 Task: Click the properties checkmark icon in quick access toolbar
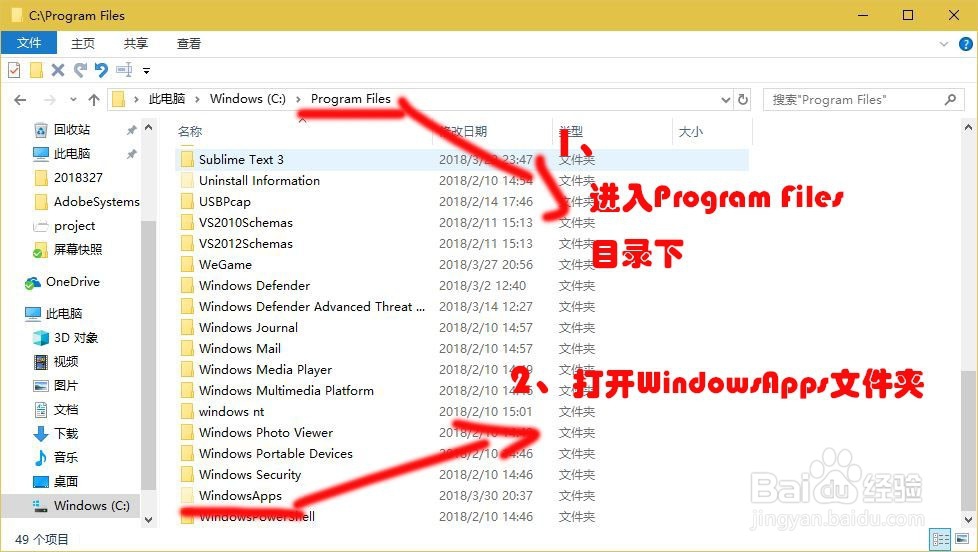pos(14,70)
